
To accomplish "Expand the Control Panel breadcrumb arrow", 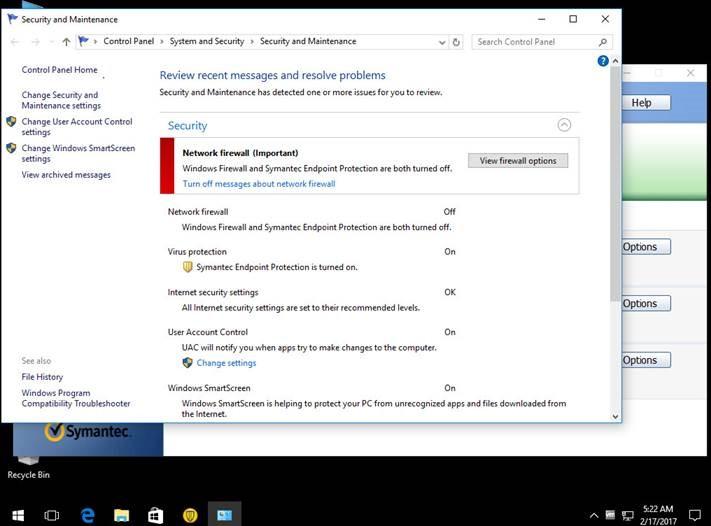I will pyautogui.click(x=162, y=42).
